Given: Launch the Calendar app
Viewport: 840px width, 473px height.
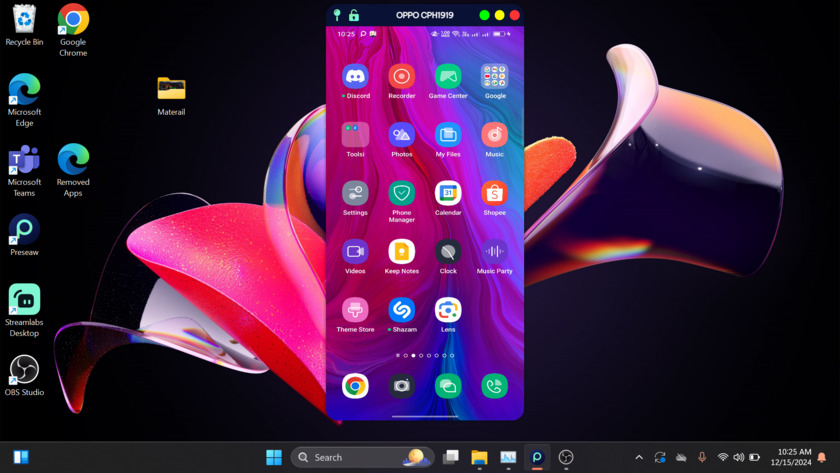Looking at the screenshot, I should 448,193.
